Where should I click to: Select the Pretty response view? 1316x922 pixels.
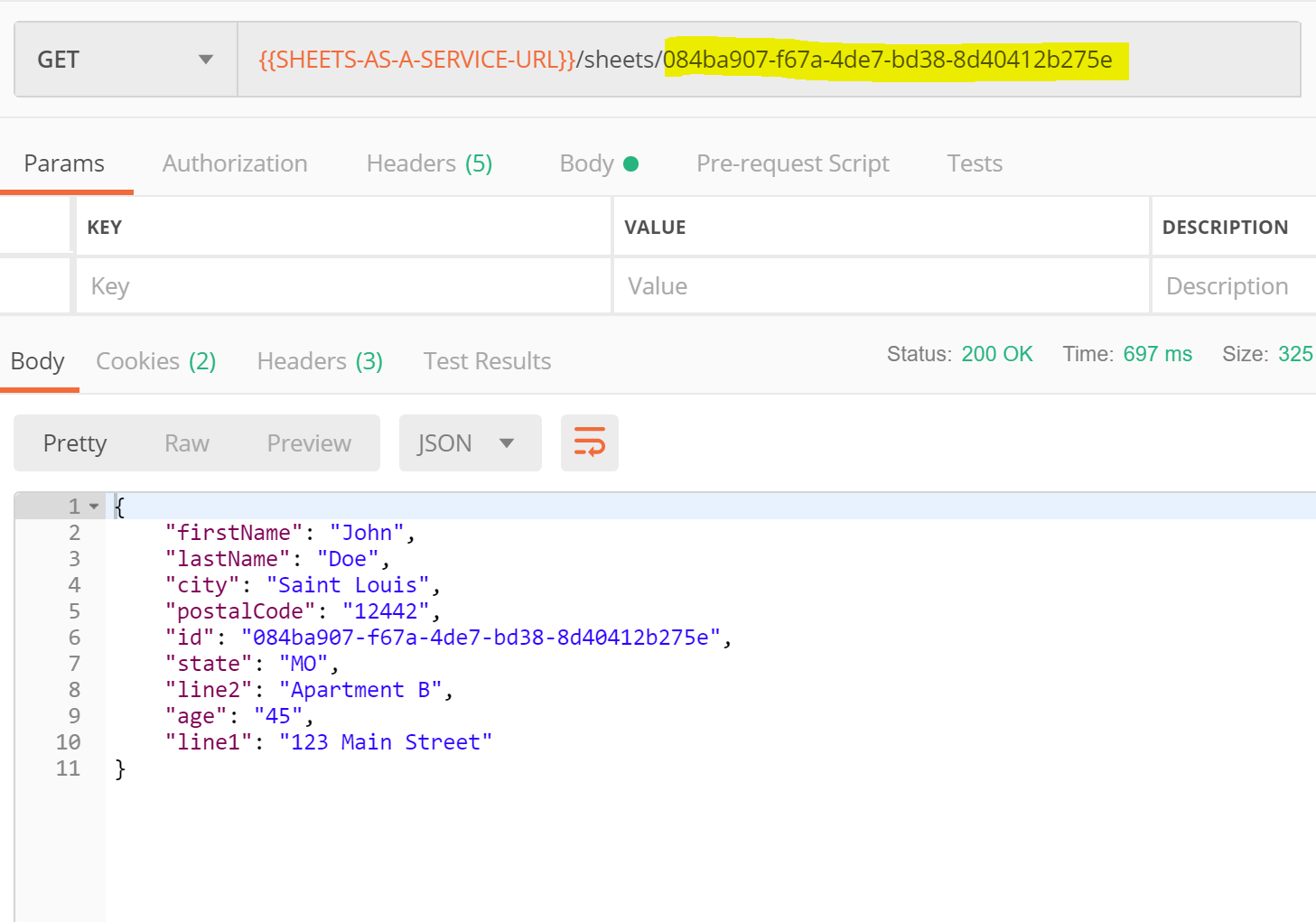(x=75, y=442)
